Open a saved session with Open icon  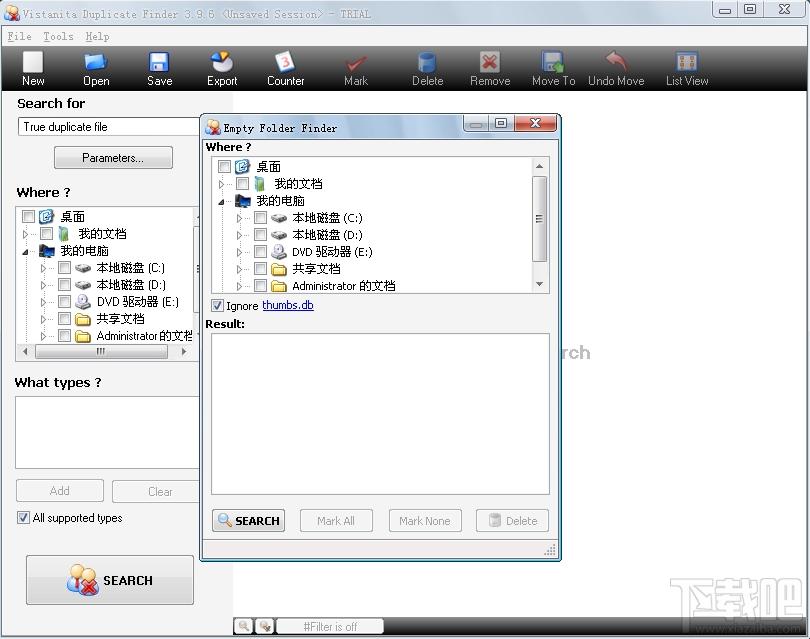click(x=96, y=63)
